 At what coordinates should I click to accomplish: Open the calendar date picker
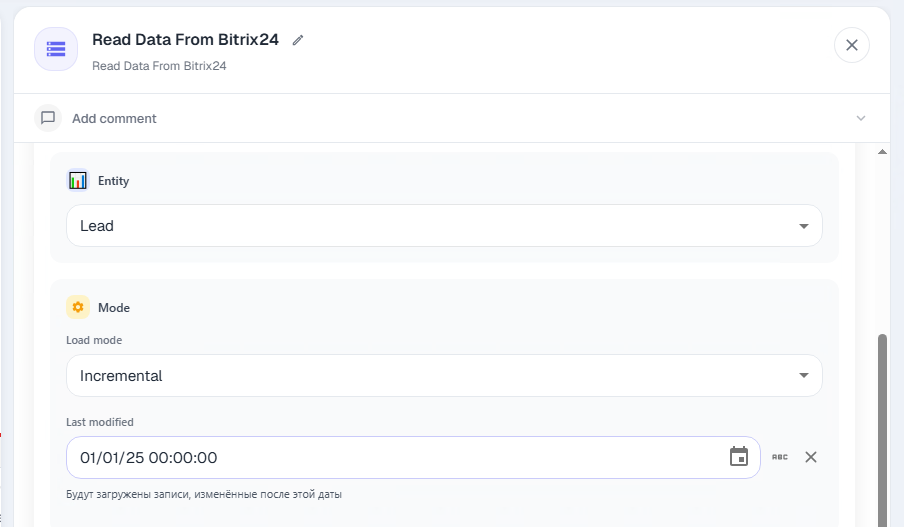(x=739, y=457)
